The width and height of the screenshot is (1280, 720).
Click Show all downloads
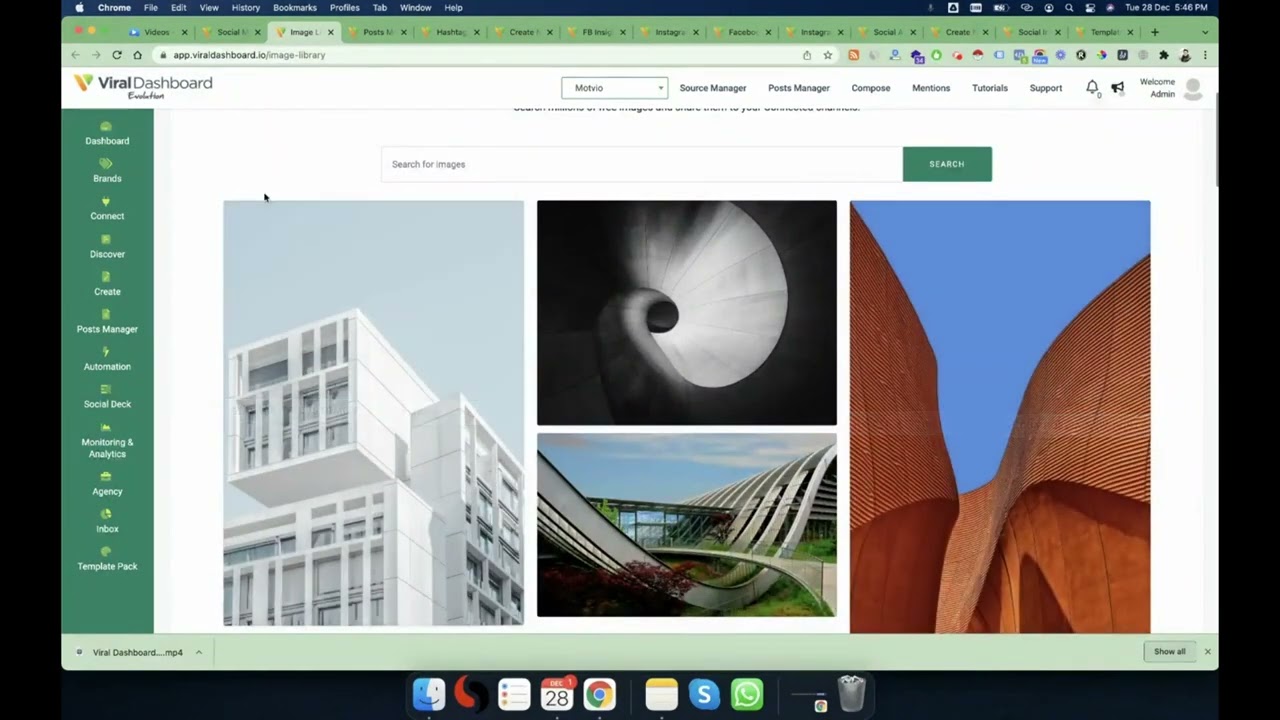click(x=1169, y=652)
